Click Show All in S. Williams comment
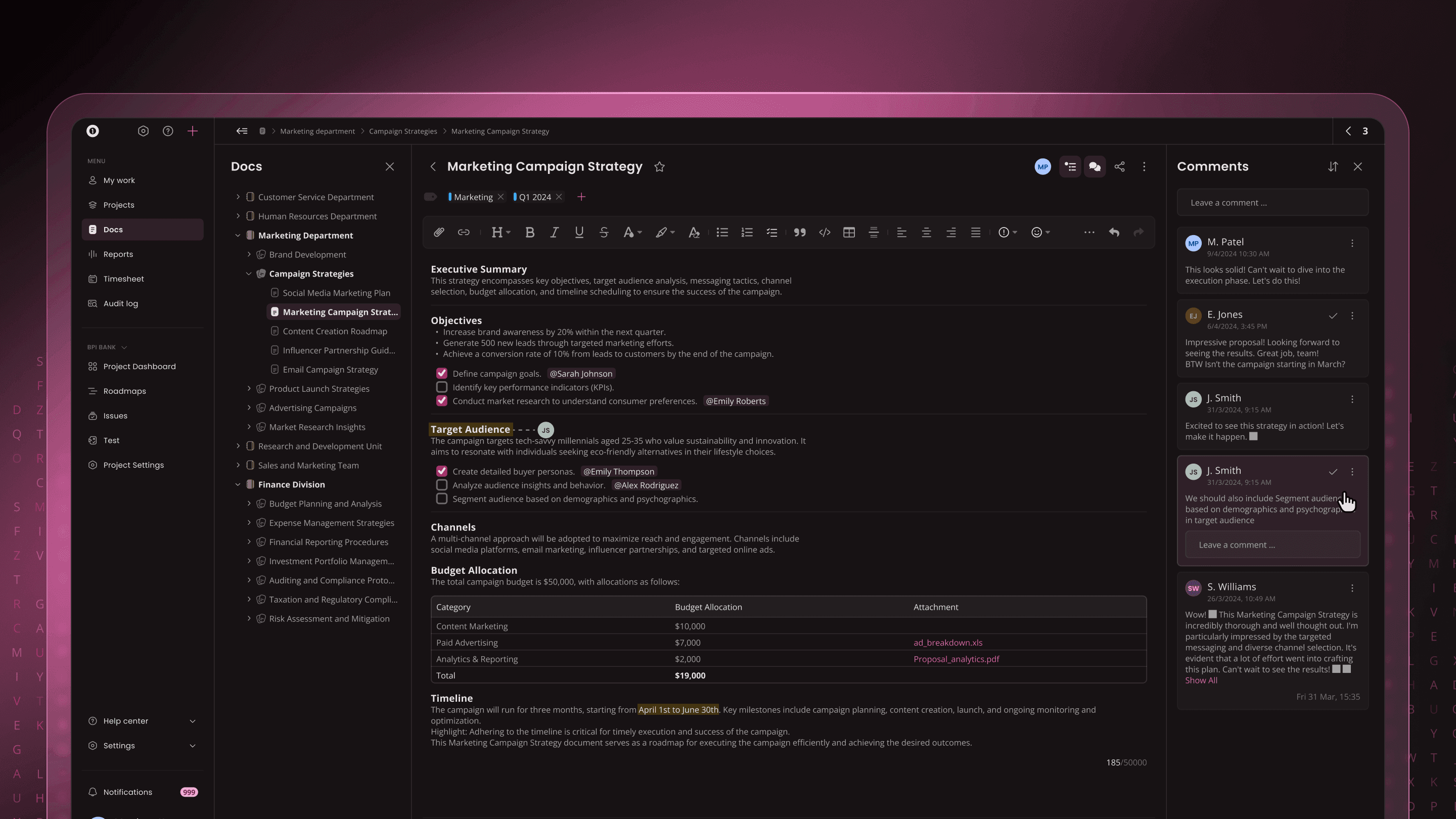The height and width of the screenshot is (819, 1456). [x=1201, y=680]
